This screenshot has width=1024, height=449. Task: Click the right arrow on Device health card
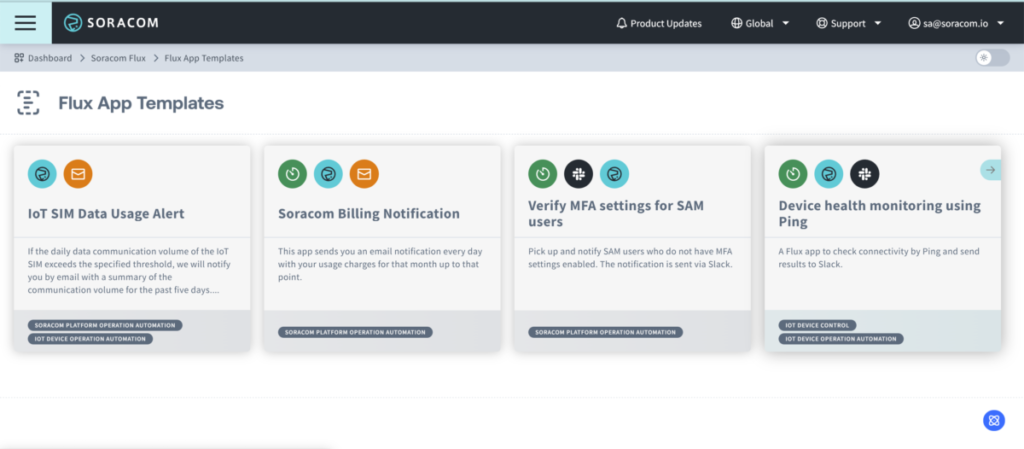tap(990, 170)
